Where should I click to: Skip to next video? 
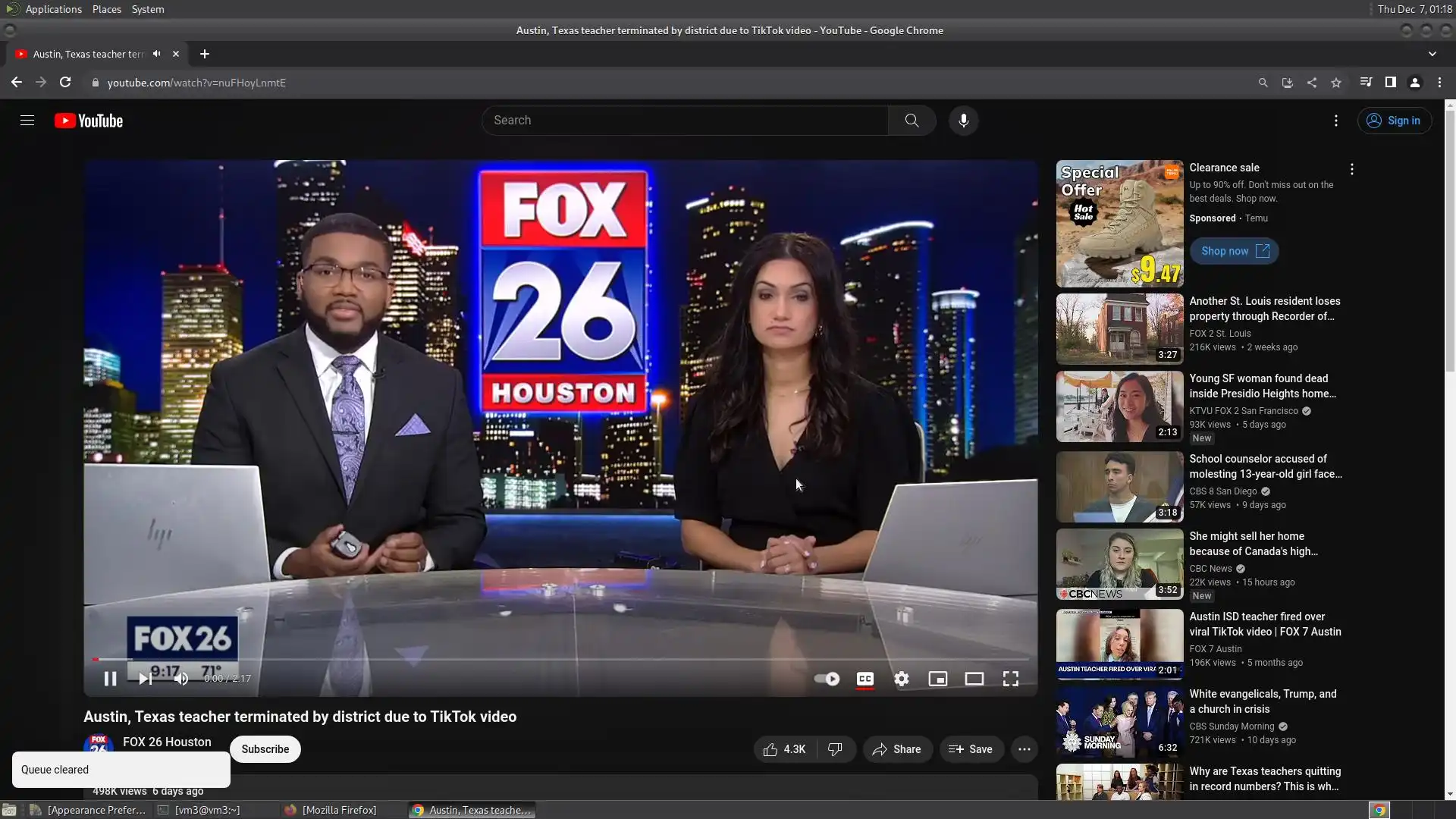pos(145,679)
